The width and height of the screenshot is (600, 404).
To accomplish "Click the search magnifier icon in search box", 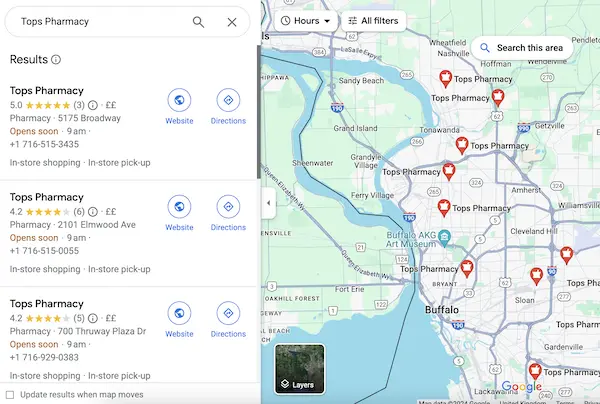I will 198,22.
